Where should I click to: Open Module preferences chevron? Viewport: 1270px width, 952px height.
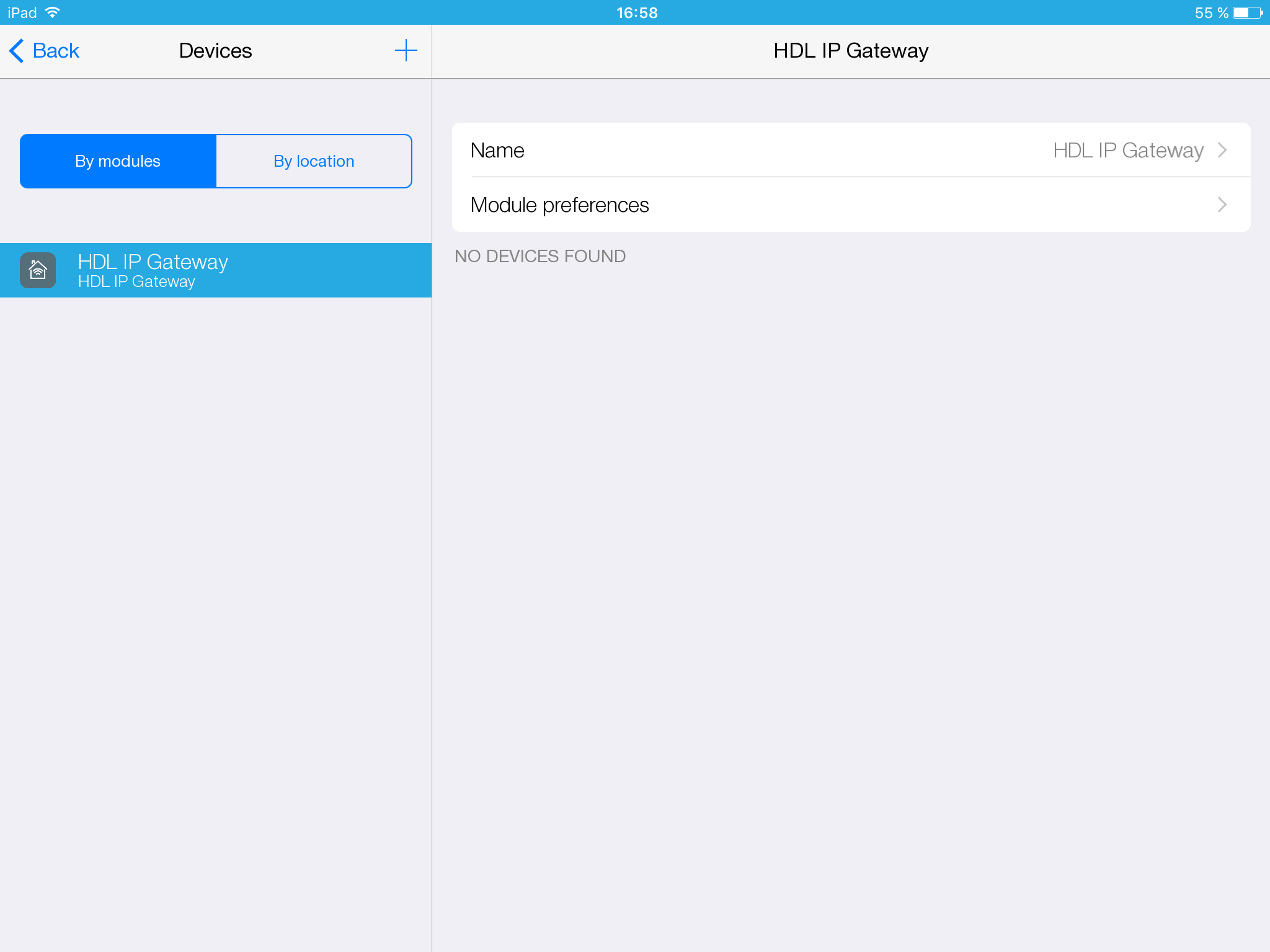pyautogui.click(x=1222, y=205)
